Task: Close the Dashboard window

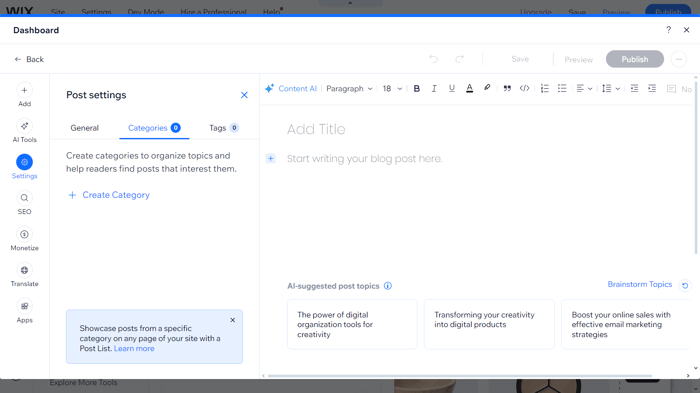Action: [686, 30]
